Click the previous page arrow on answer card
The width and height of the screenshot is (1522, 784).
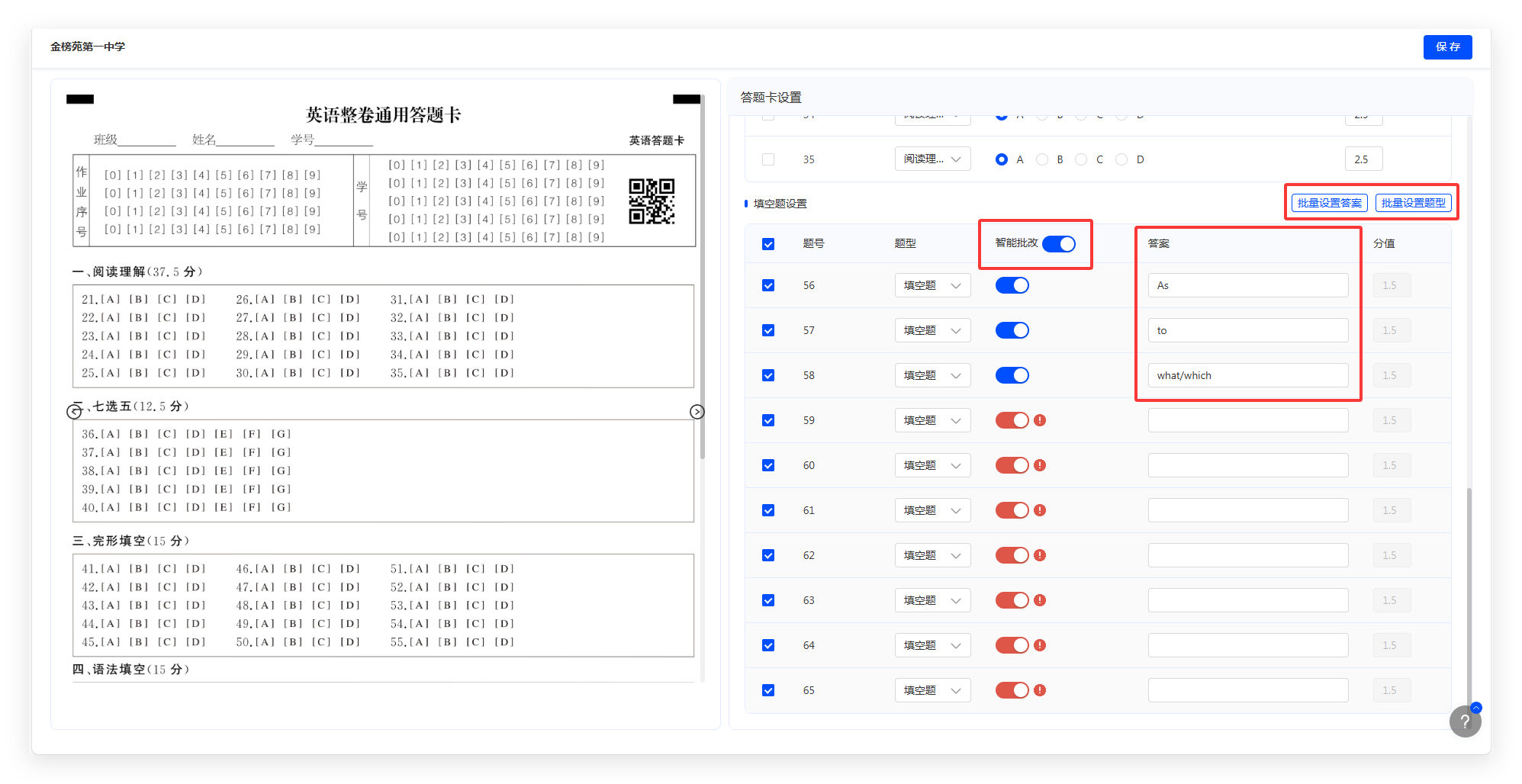74,412
